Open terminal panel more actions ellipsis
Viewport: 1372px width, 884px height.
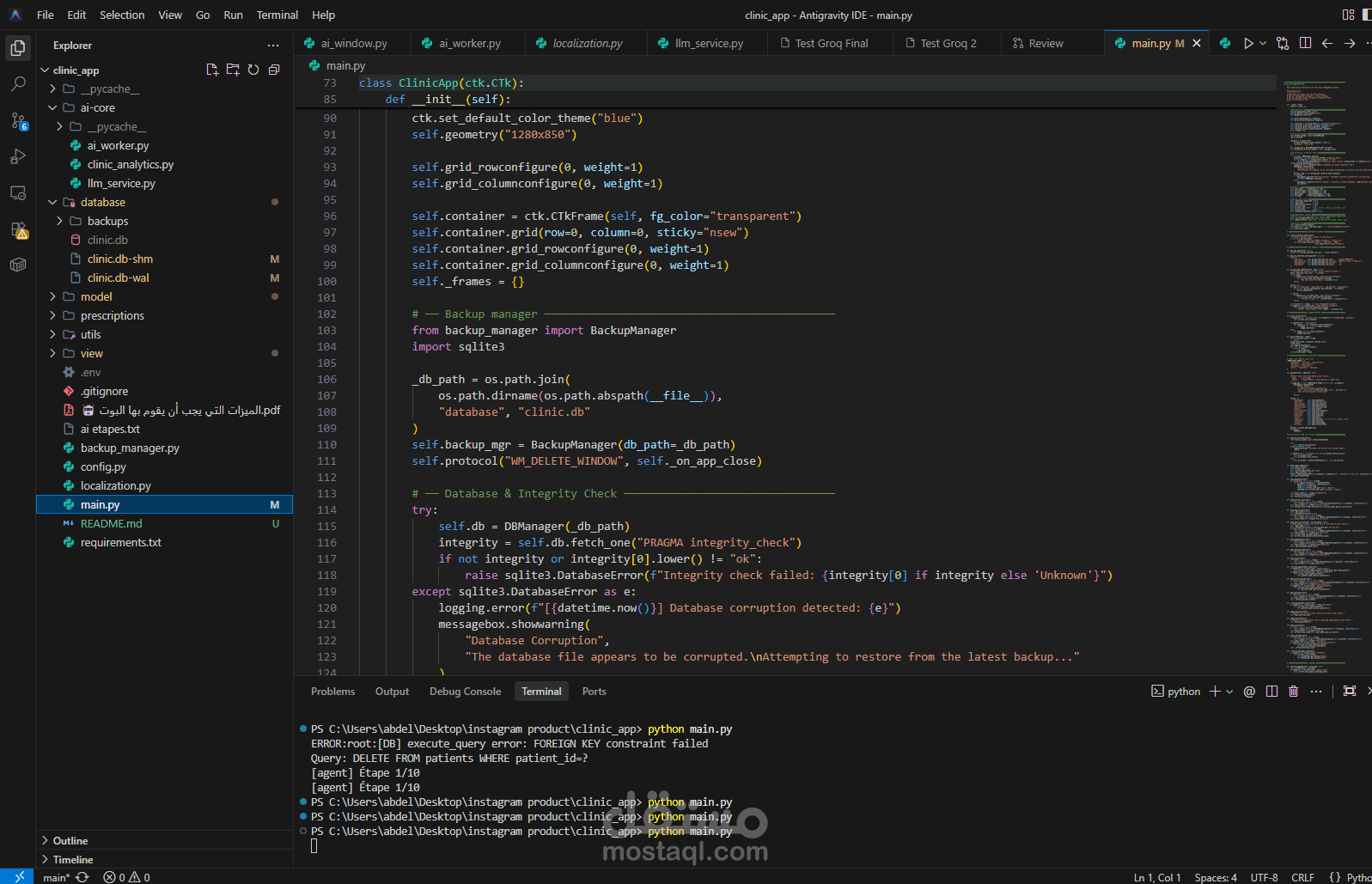pos(1316,692)
